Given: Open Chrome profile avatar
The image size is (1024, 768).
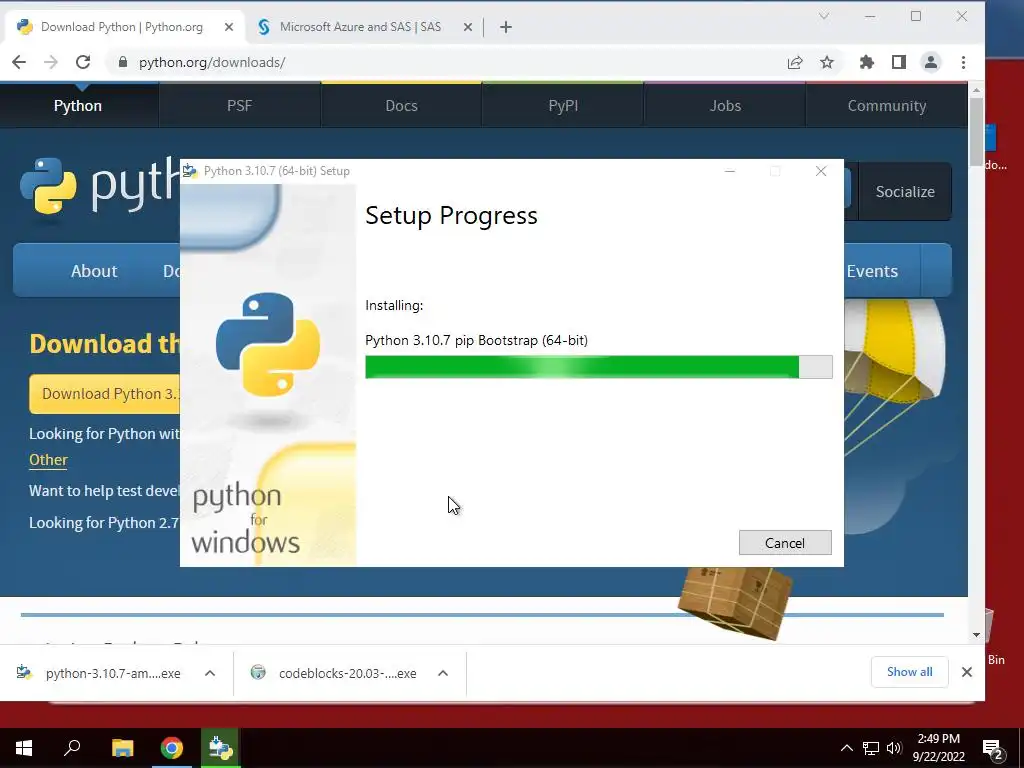Looking at the screenshot, I should (x=931, y=62).
